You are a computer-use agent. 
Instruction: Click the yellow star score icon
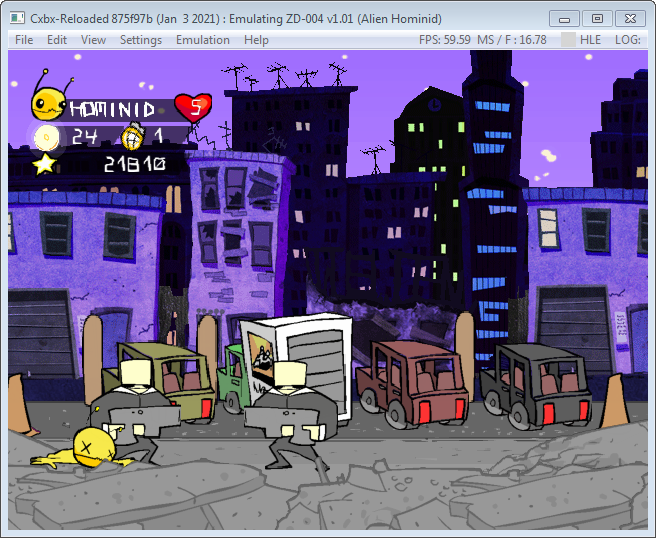tap(44, 164)
